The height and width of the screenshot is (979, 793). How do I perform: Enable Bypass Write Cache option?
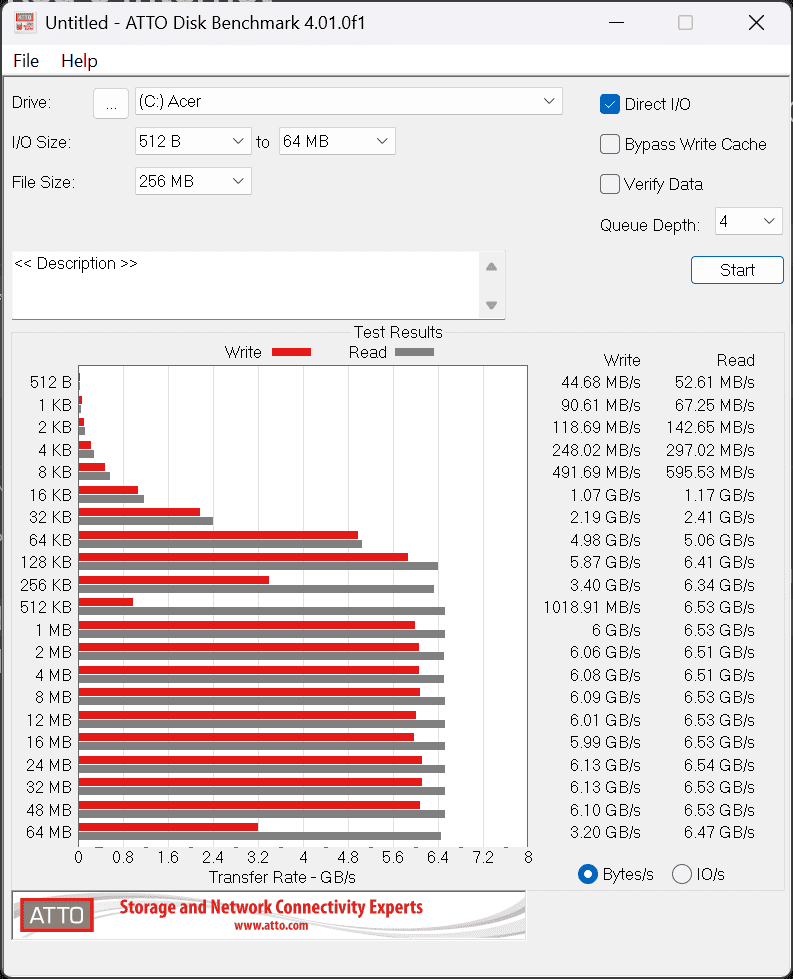pyautogui.click(x=610, y=144)
